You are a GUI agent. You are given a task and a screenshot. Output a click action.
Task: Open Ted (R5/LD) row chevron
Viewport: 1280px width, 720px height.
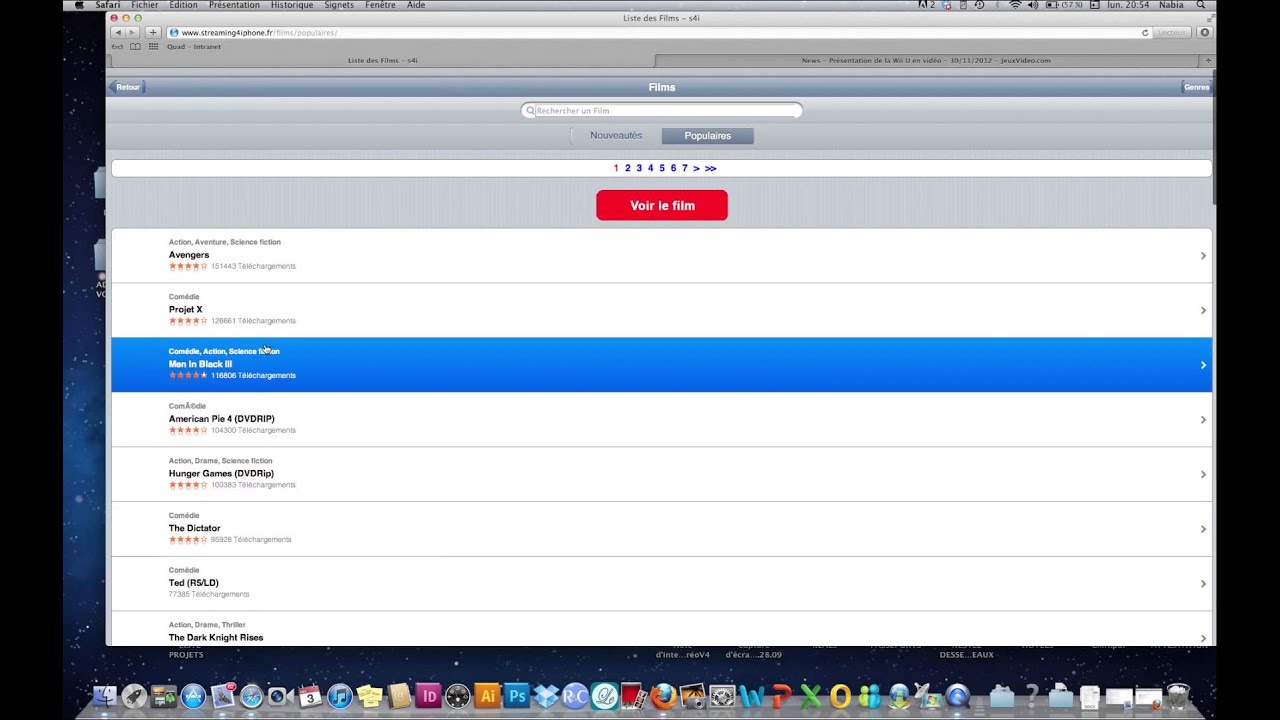pyautogui.click(x=1203, y=584)
